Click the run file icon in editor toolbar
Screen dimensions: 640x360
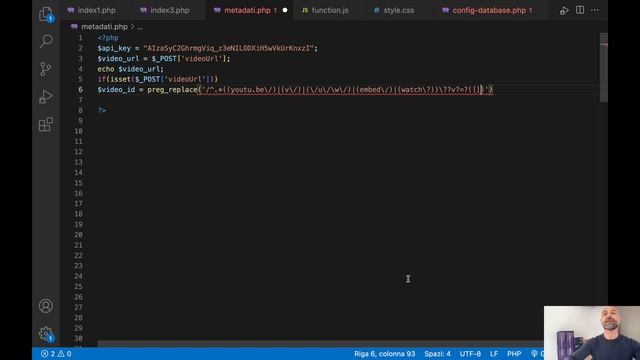tap(564, 11)
